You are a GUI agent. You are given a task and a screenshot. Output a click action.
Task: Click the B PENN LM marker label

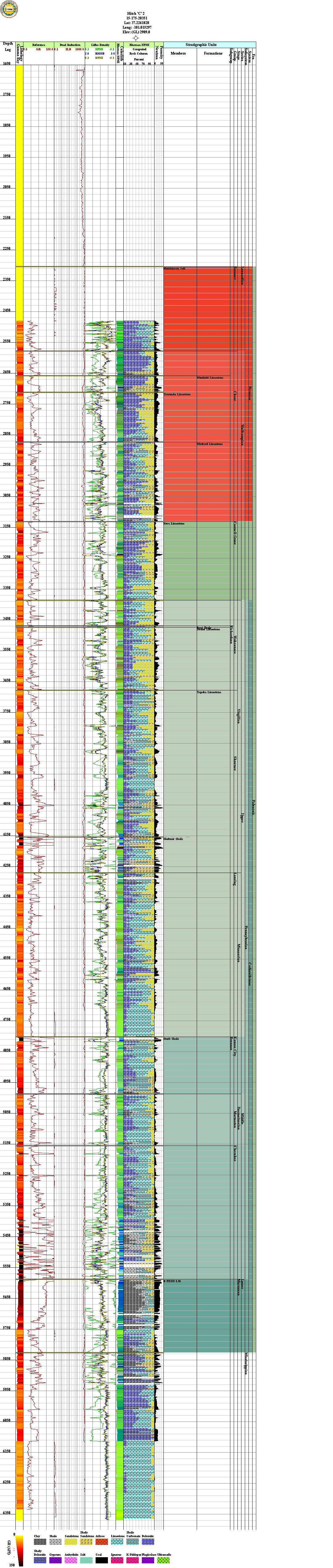coord(172,1281)
